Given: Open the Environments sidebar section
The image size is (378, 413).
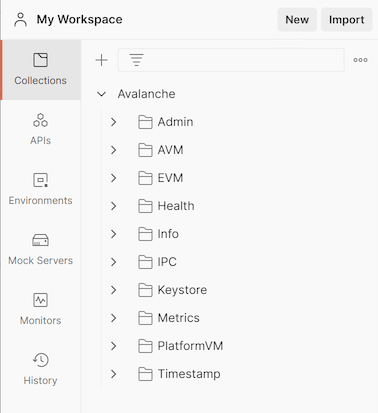Looking at the screenshot, I should (x=40, y=190).
